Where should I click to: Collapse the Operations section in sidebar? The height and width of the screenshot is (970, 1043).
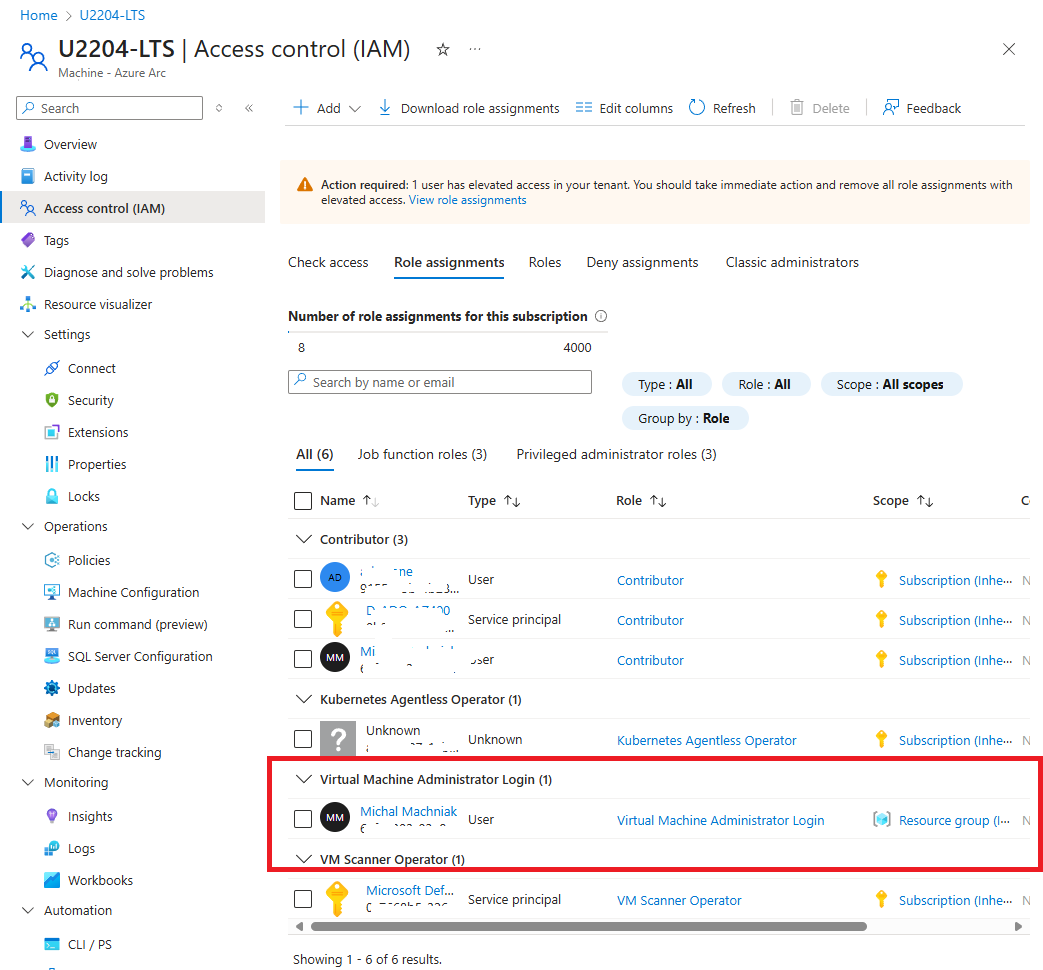pos(28,526)
